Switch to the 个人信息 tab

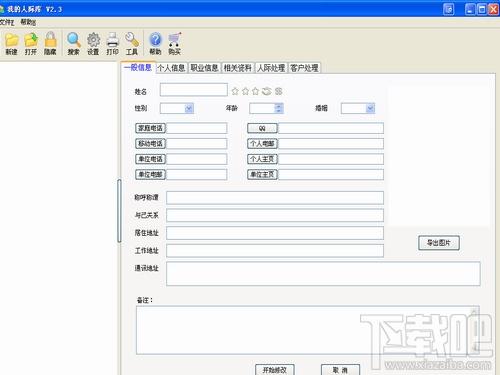tap(171, 68)
